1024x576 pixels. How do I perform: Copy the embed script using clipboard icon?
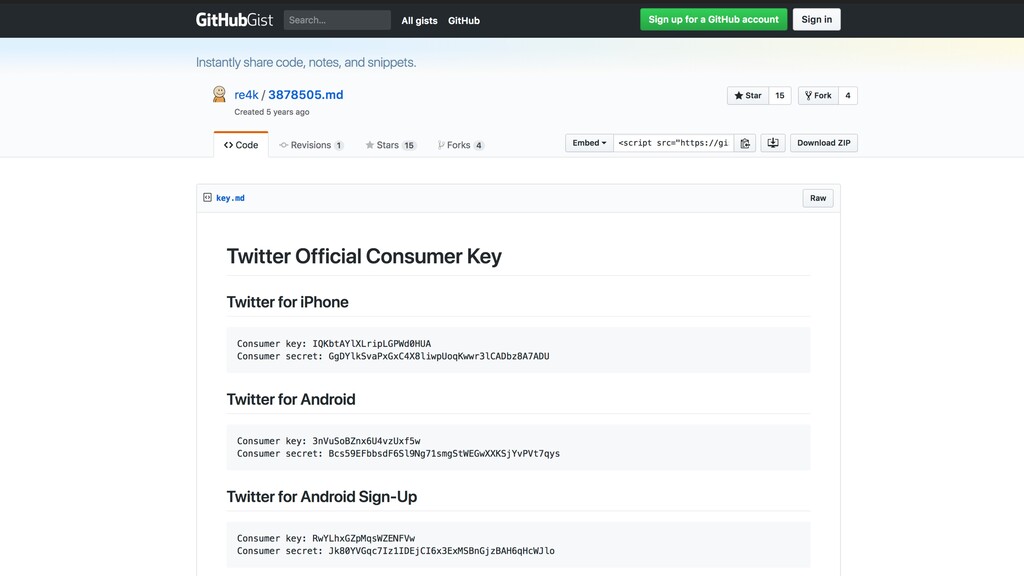point(745,143)
